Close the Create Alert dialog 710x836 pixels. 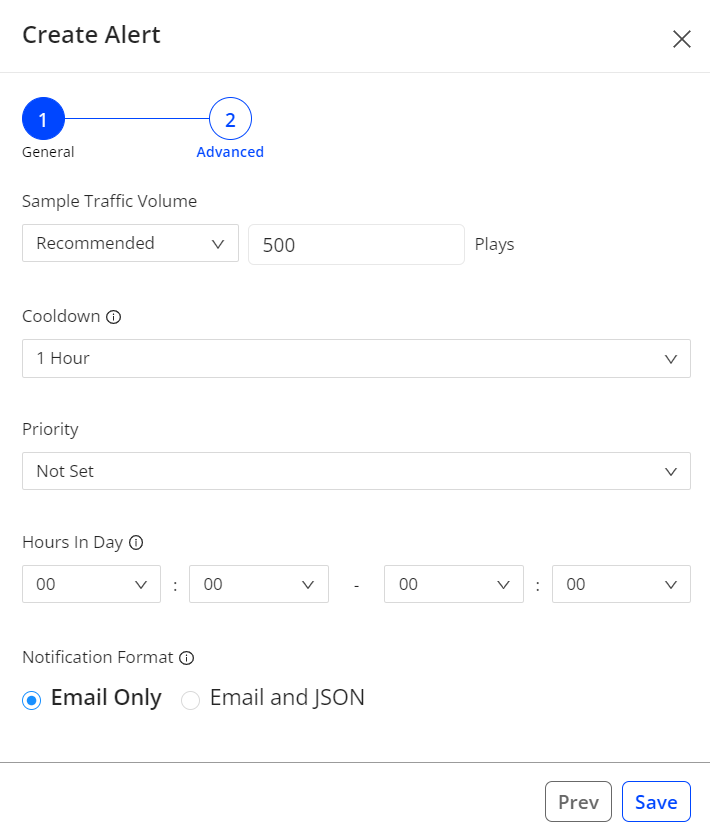tap(681, 39)
